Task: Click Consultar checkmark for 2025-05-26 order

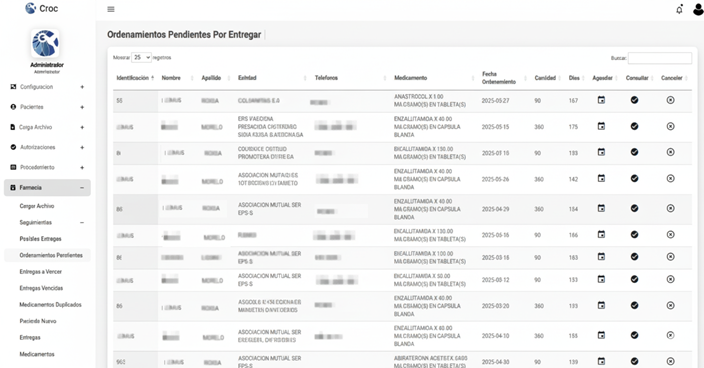Action: click(634, 179)
